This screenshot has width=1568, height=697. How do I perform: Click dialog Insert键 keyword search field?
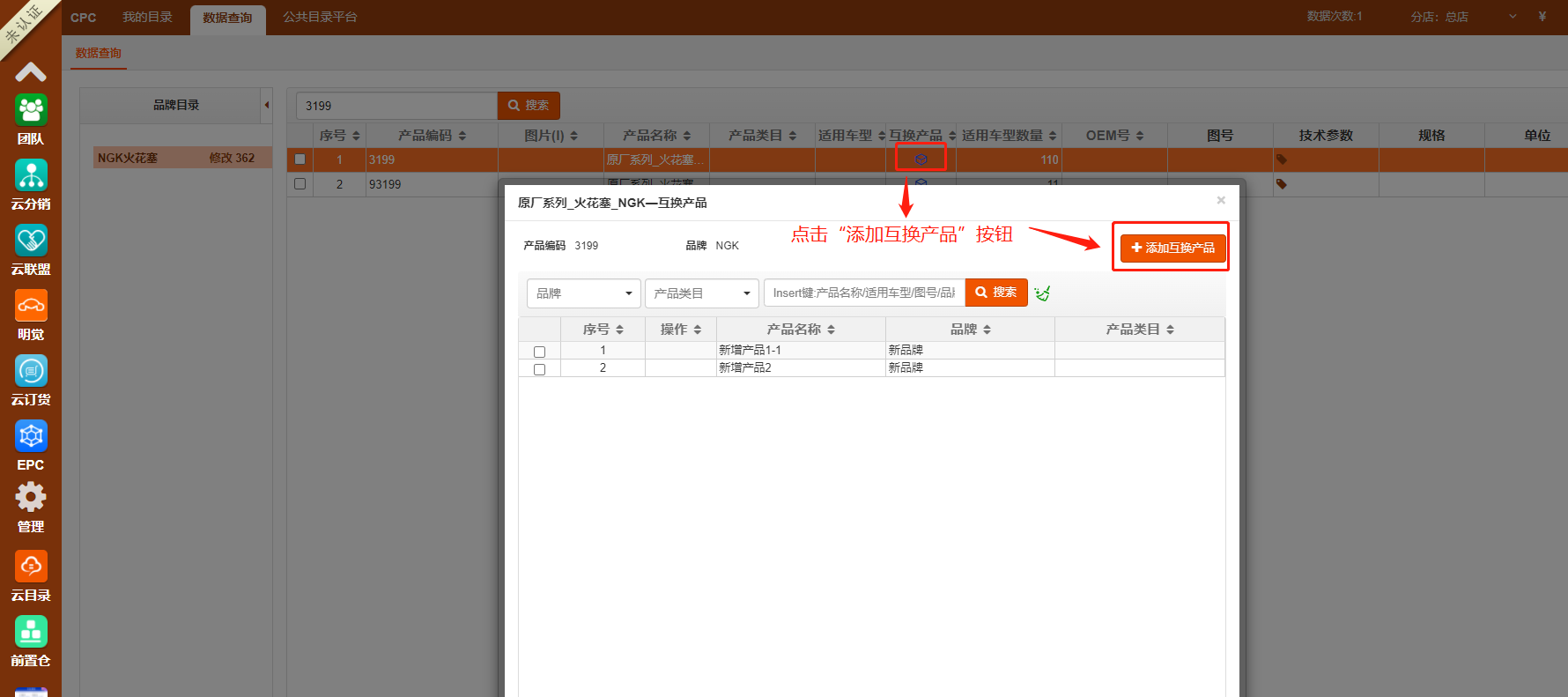(x=864, y=293)
